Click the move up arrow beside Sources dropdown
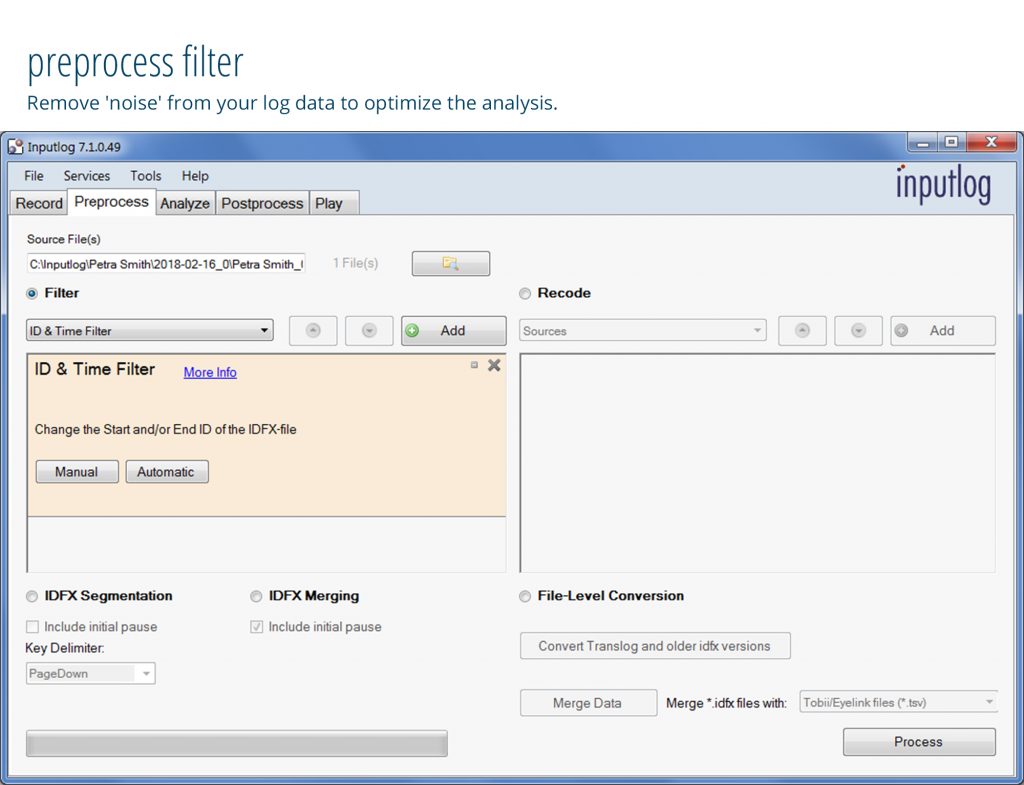1024x785 pixels. click(802, 331)
